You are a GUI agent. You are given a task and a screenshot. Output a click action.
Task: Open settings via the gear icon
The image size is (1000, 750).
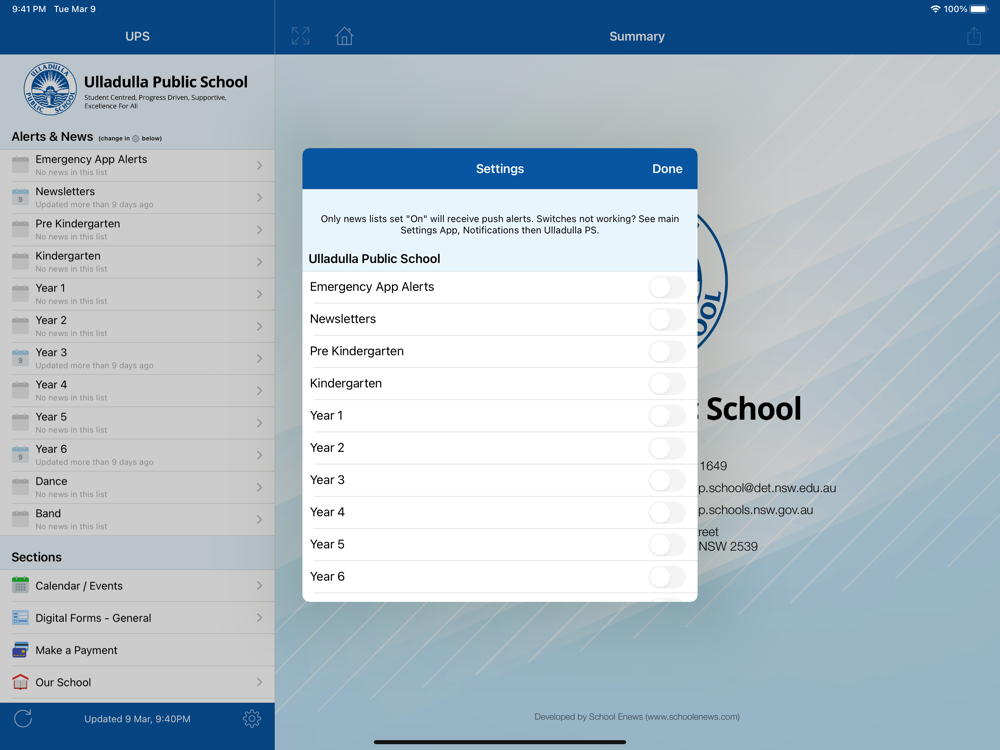pyautogui.click(x=252, y=719)
